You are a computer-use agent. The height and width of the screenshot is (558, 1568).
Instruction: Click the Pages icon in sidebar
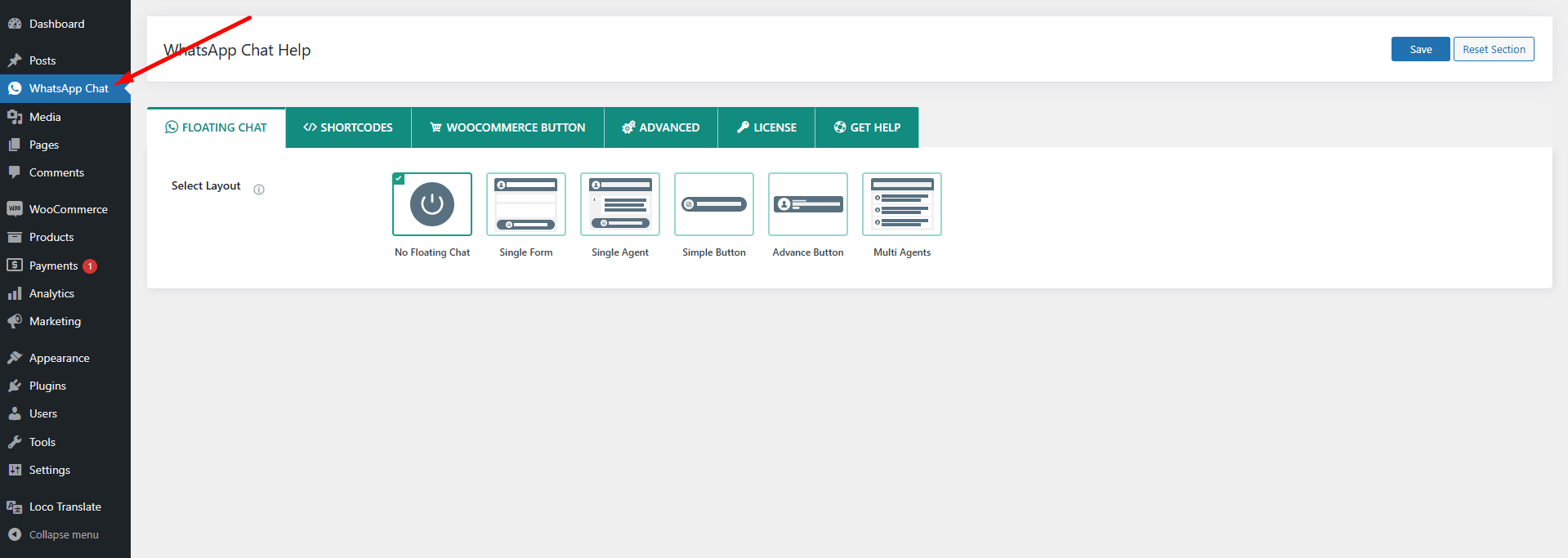tap(15, 145)
